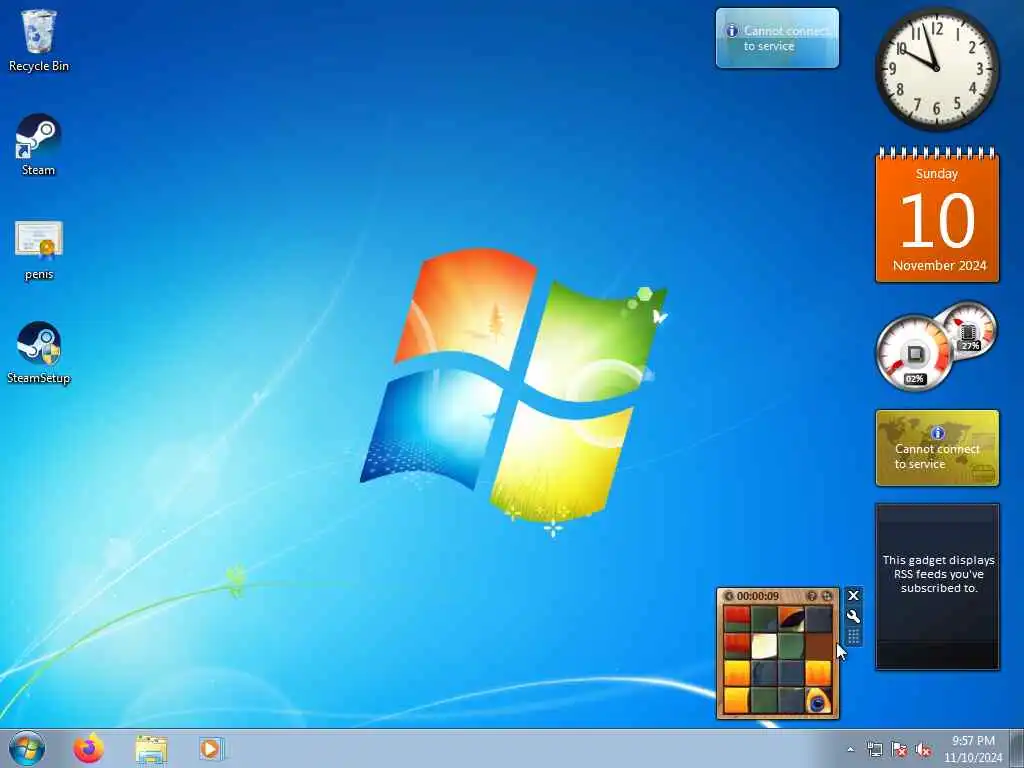This screenshot has width=1024, height=768.
Task: Close the picture puzzle gadget
Action: coord(853,596)
